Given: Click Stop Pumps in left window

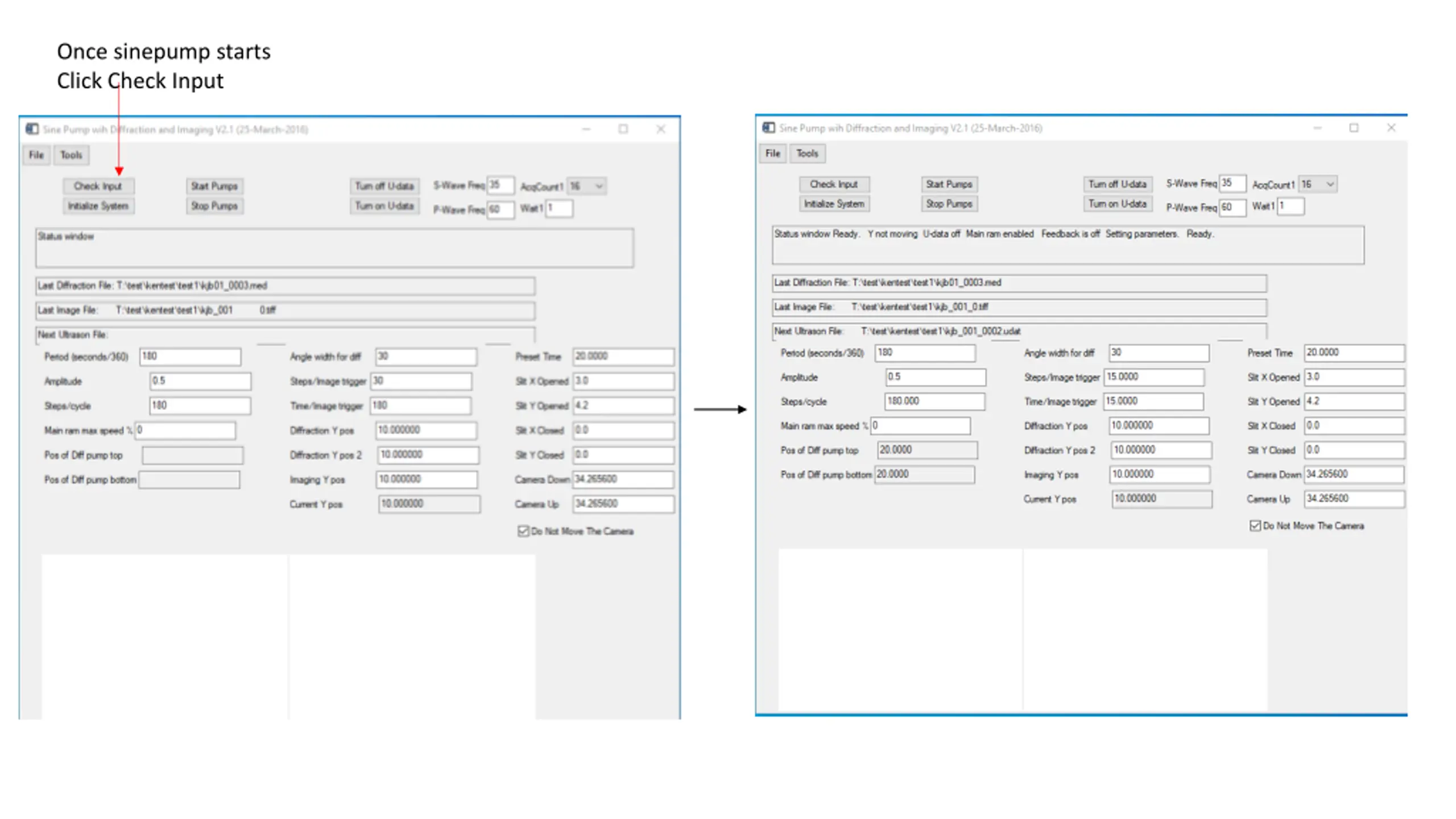Looking at the screenshot, I should click(214, 206).
